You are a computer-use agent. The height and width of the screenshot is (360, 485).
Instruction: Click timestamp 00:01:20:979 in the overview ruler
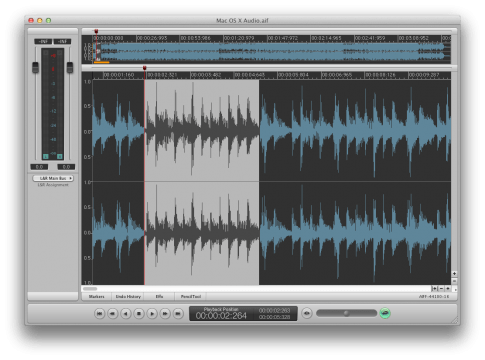[x=239, y=38]
